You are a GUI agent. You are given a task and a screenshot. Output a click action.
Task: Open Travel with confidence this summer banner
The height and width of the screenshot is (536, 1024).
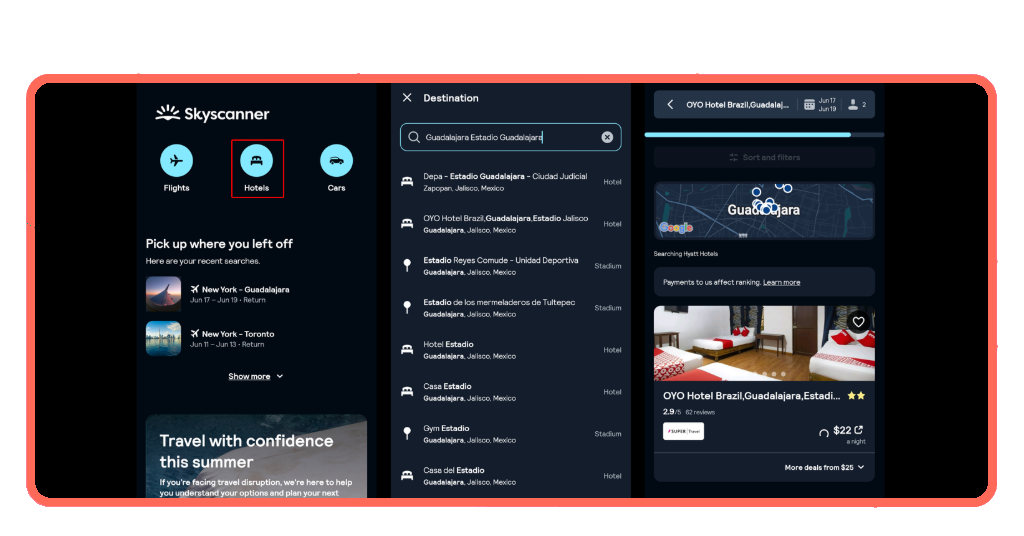[256, 456]
